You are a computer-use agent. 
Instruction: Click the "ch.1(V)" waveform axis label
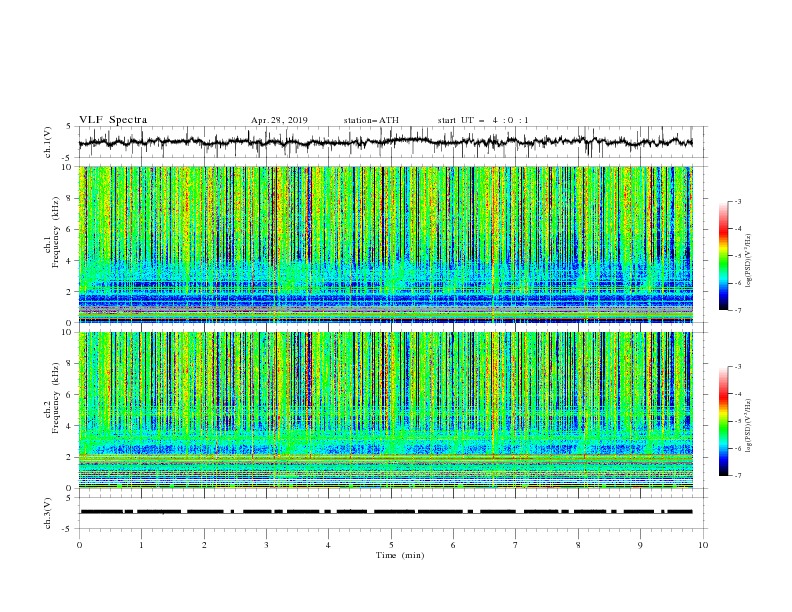point(48,142)
